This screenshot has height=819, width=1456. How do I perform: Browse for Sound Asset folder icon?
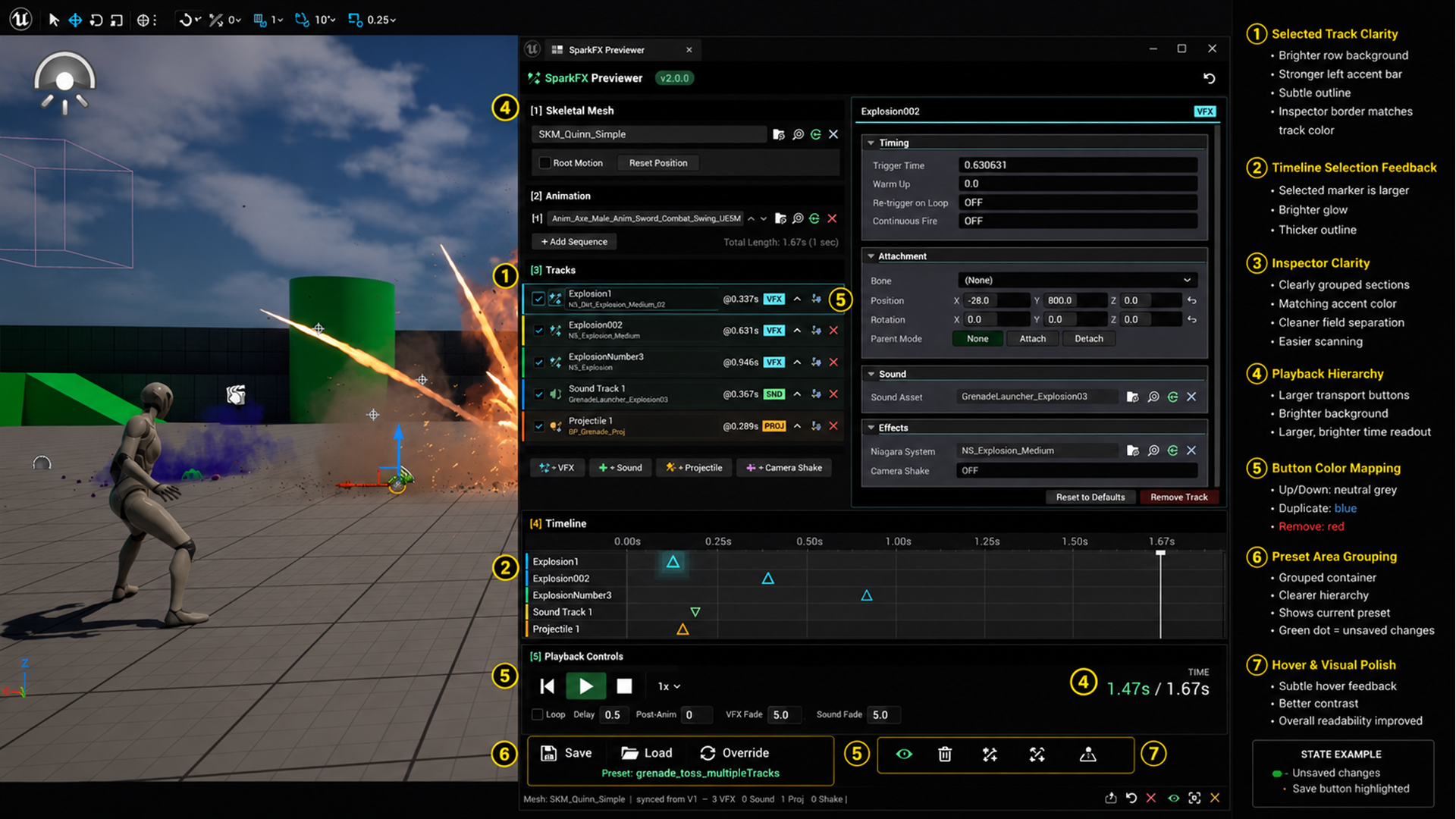1132,397
